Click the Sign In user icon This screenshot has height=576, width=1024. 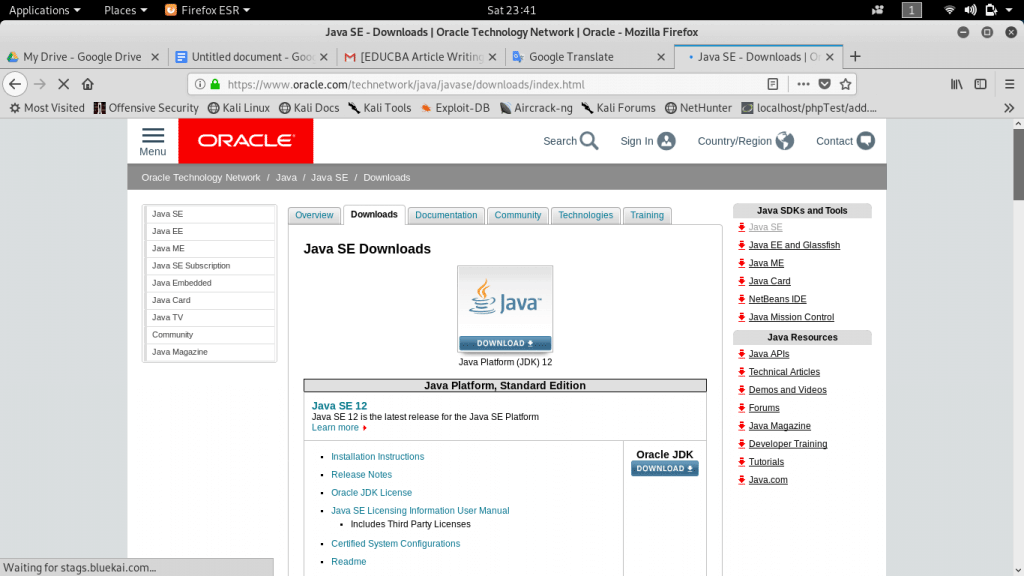point(666,141)
